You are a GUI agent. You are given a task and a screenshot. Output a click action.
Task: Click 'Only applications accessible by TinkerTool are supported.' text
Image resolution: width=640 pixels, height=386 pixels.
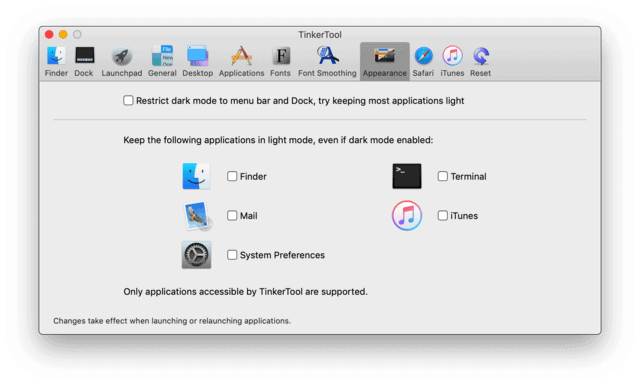pyautogui.click(x=245, y=292)
